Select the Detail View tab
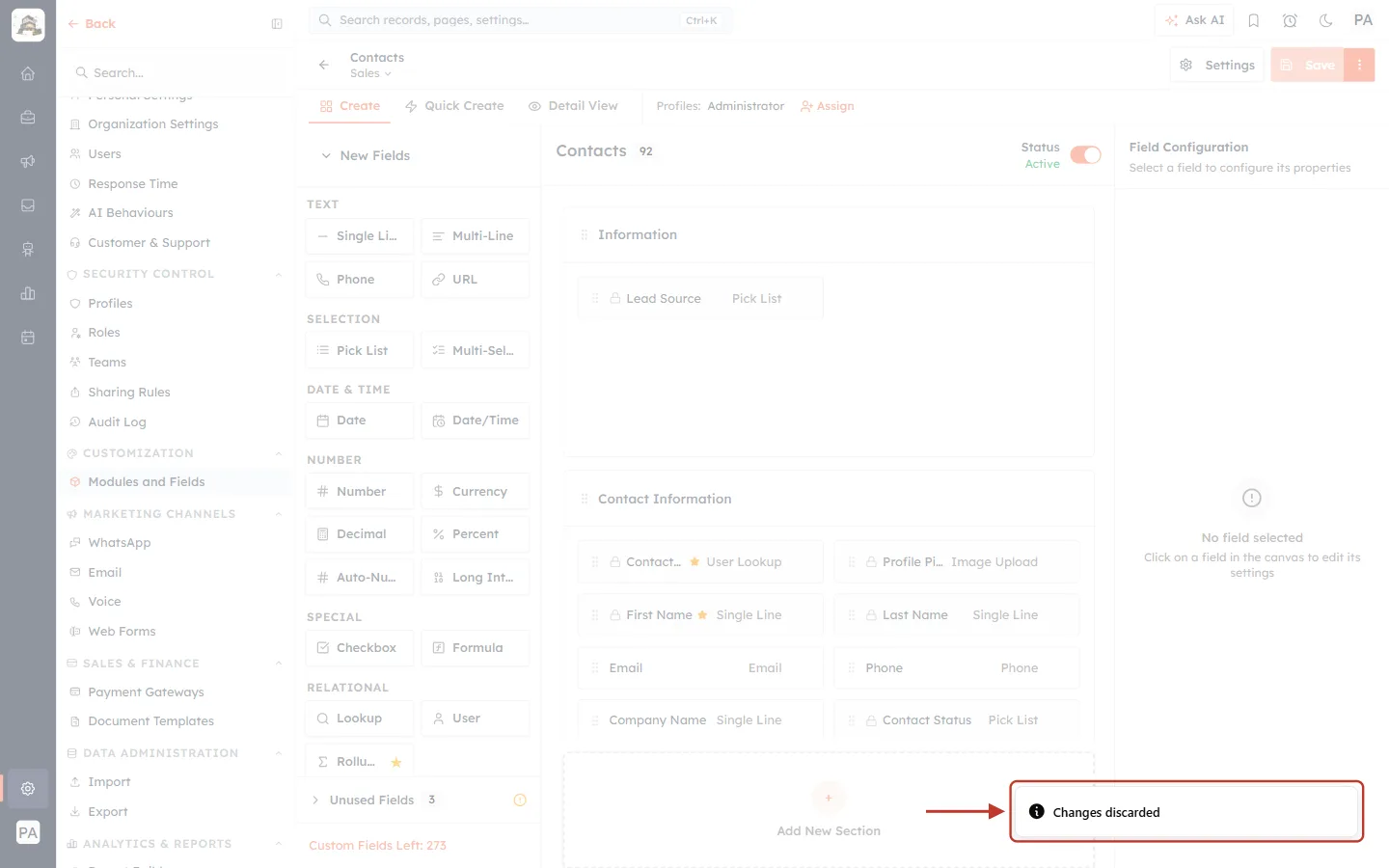Image resolution: width=1389 pixels, height=868 pixels. pos(573,106)
